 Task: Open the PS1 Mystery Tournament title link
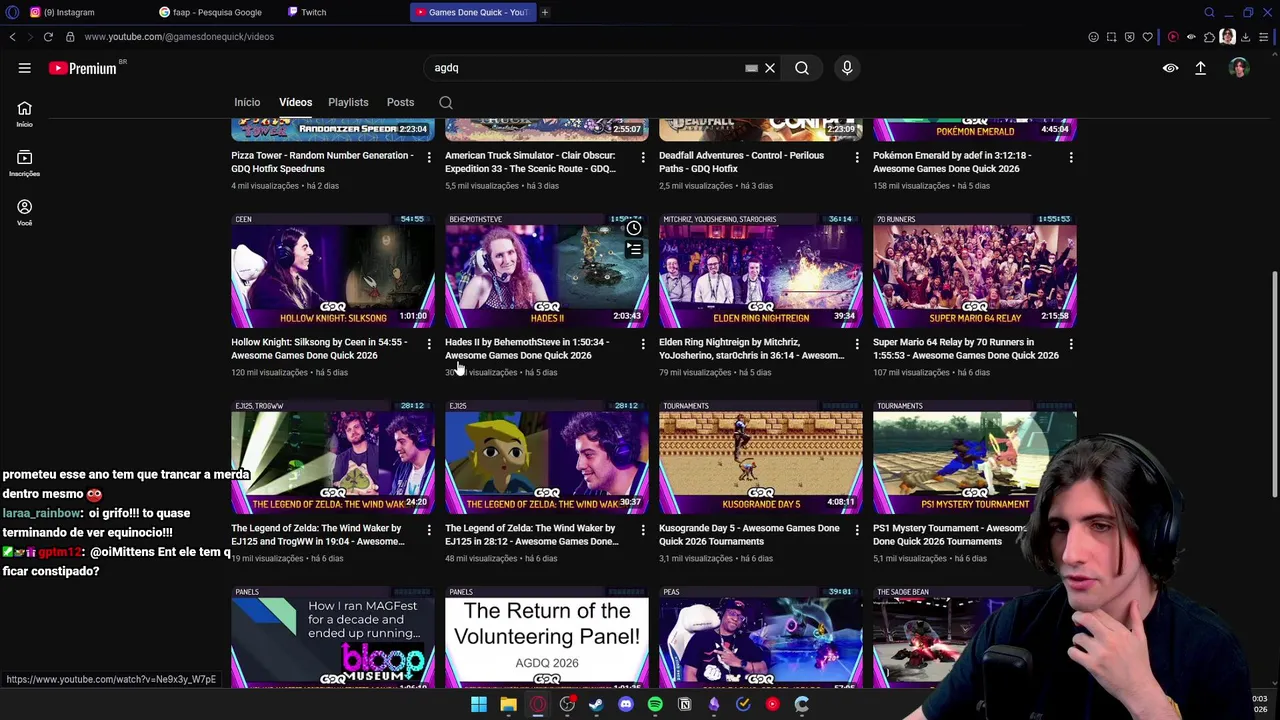(950, 535)
